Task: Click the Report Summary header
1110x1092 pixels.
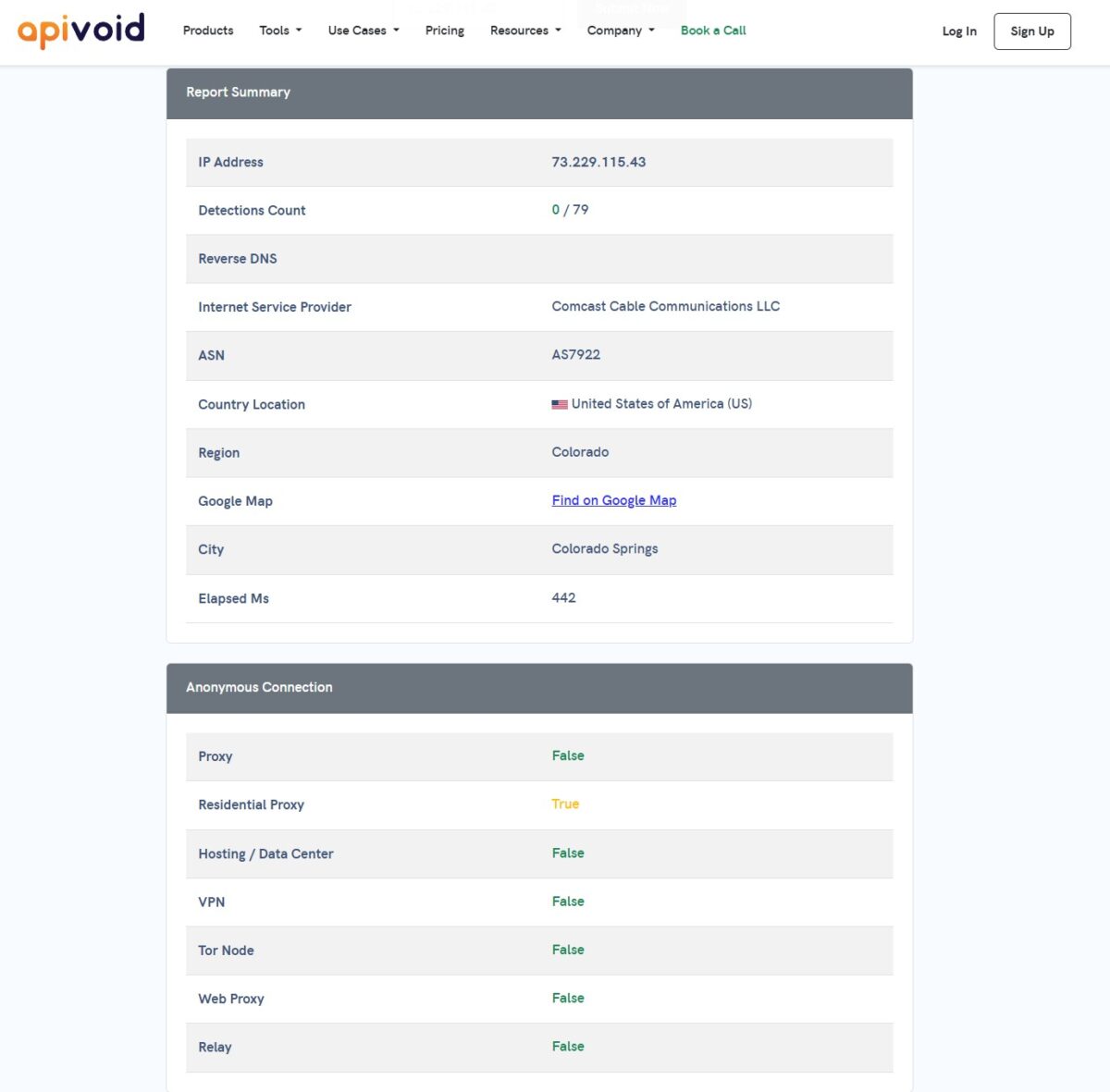Action: tap(539, 93)
